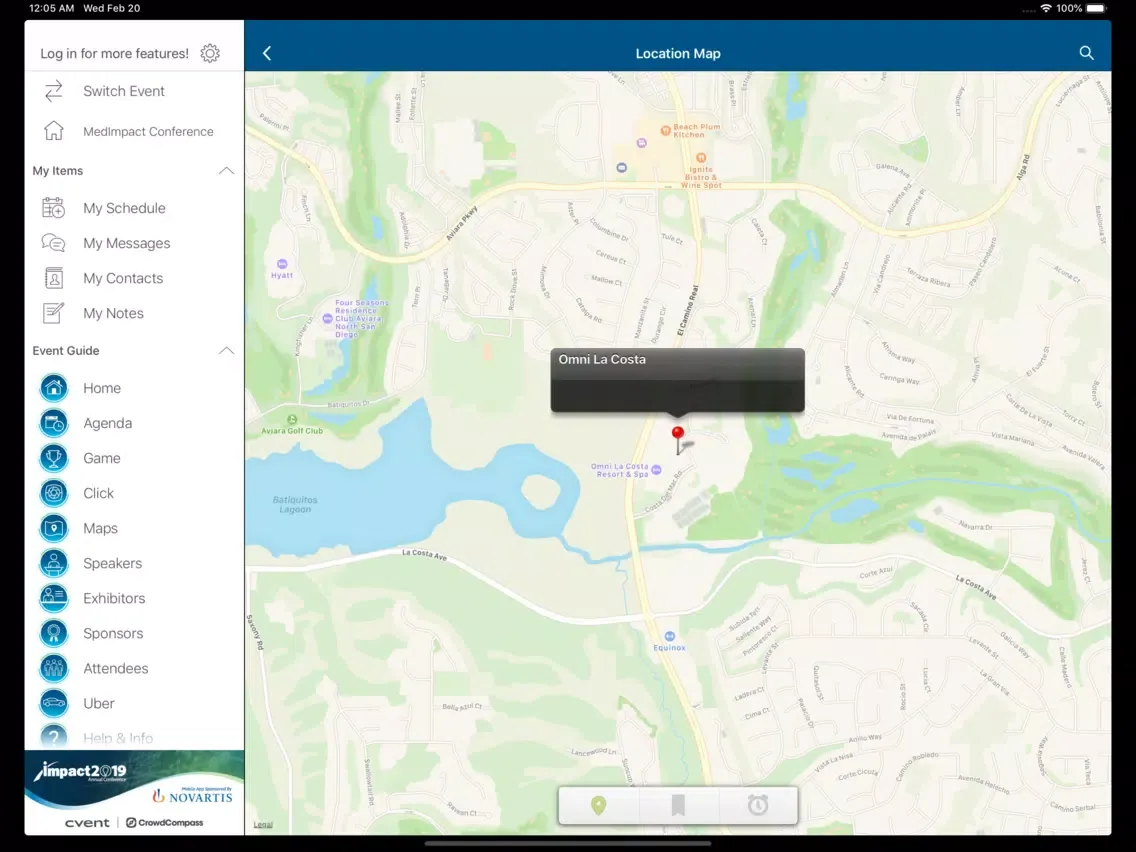
Task: Tap the Click camera shutter icon
Action: pos(54,493)
